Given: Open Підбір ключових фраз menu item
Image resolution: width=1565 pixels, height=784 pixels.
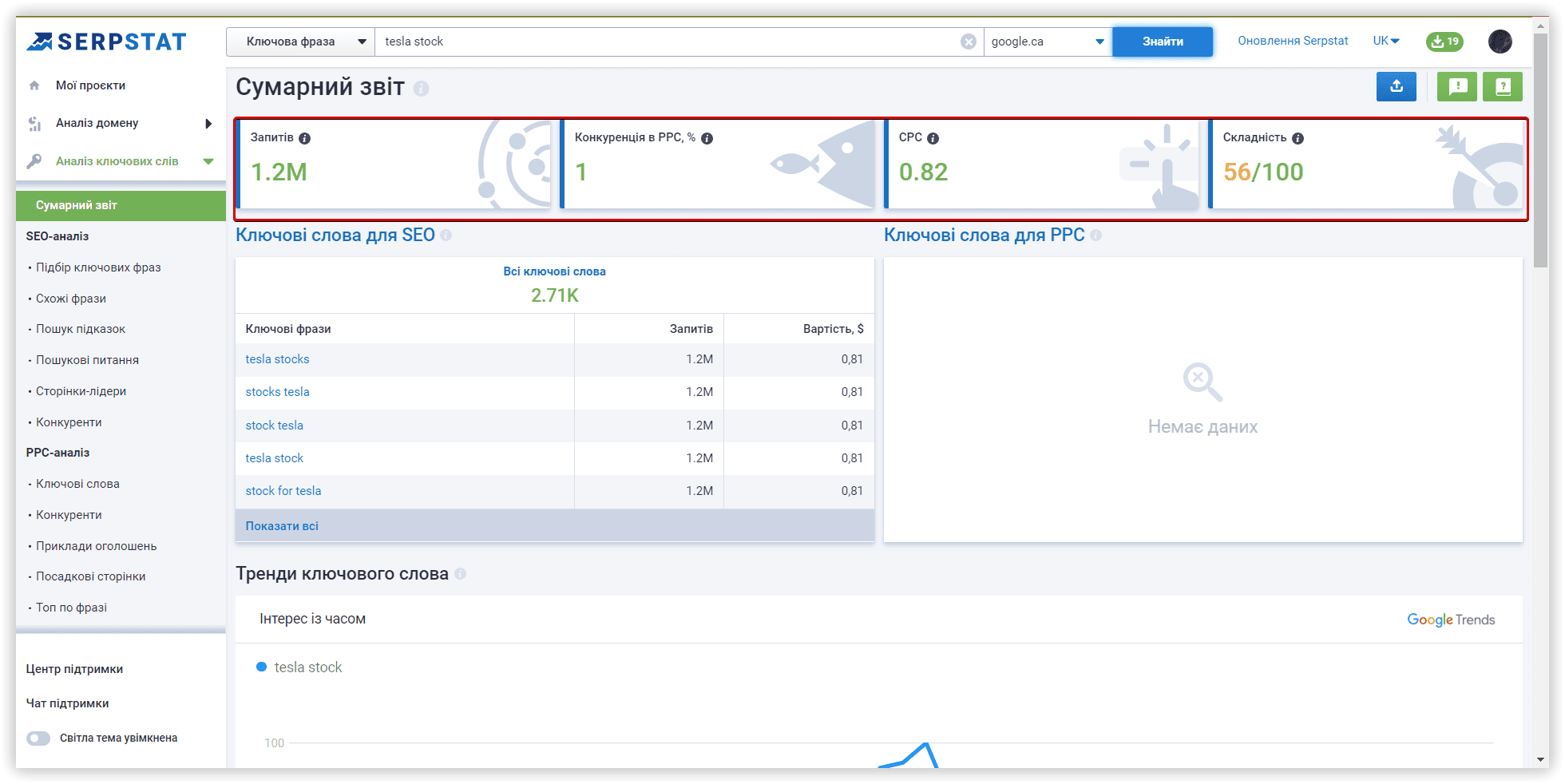Looking at the screenshot, I should 98,267.
